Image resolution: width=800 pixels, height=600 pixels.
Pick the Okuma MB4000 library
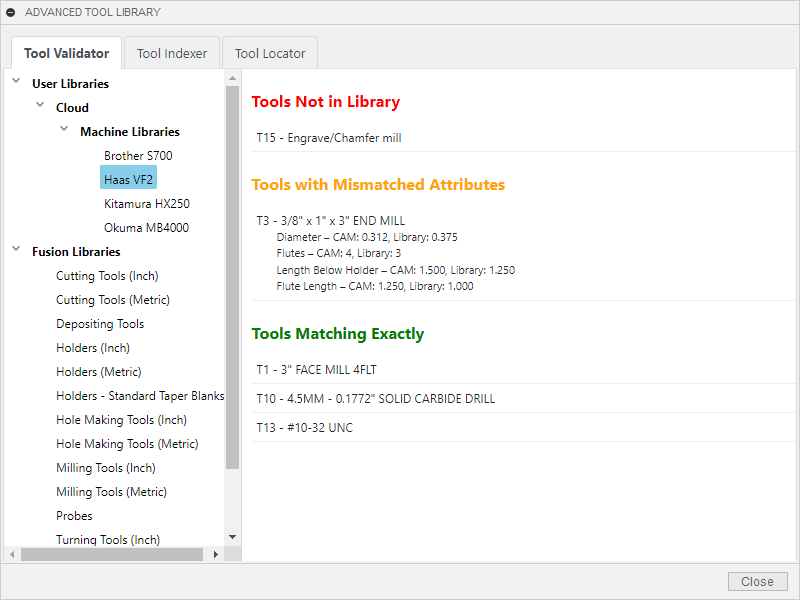[146, 228]
